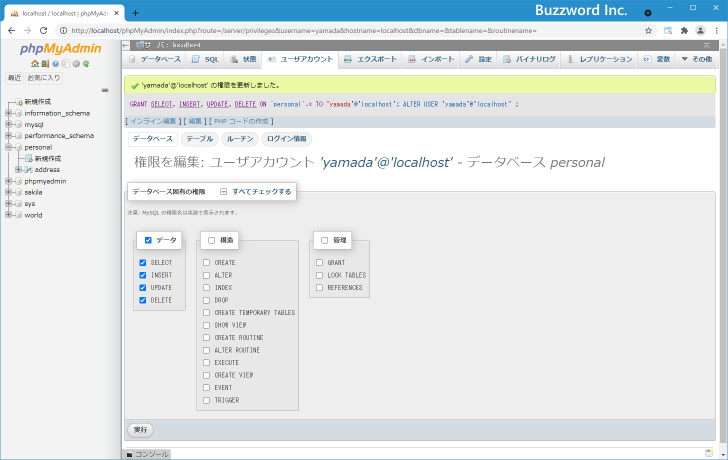The height and width of the screenshot is (460, 728).
Task: Click the お気に入り button in sidebar
Action: click(44, 78)
